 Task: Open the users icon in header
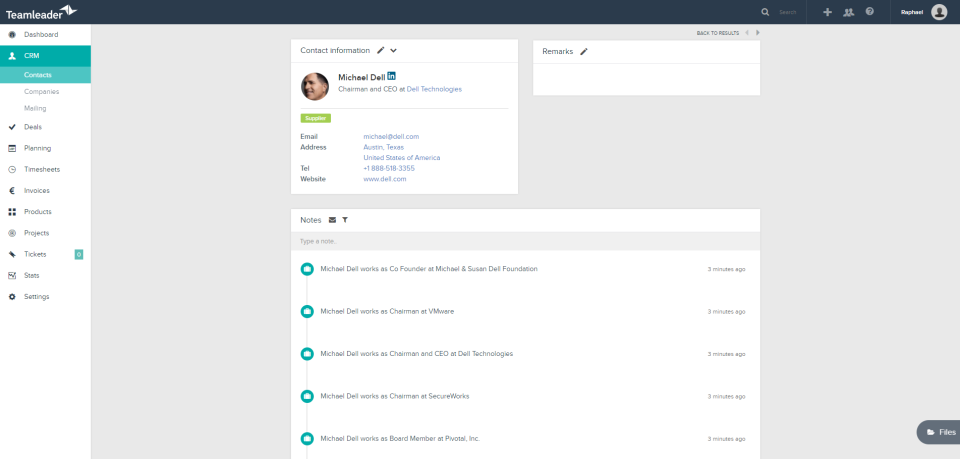849,12
